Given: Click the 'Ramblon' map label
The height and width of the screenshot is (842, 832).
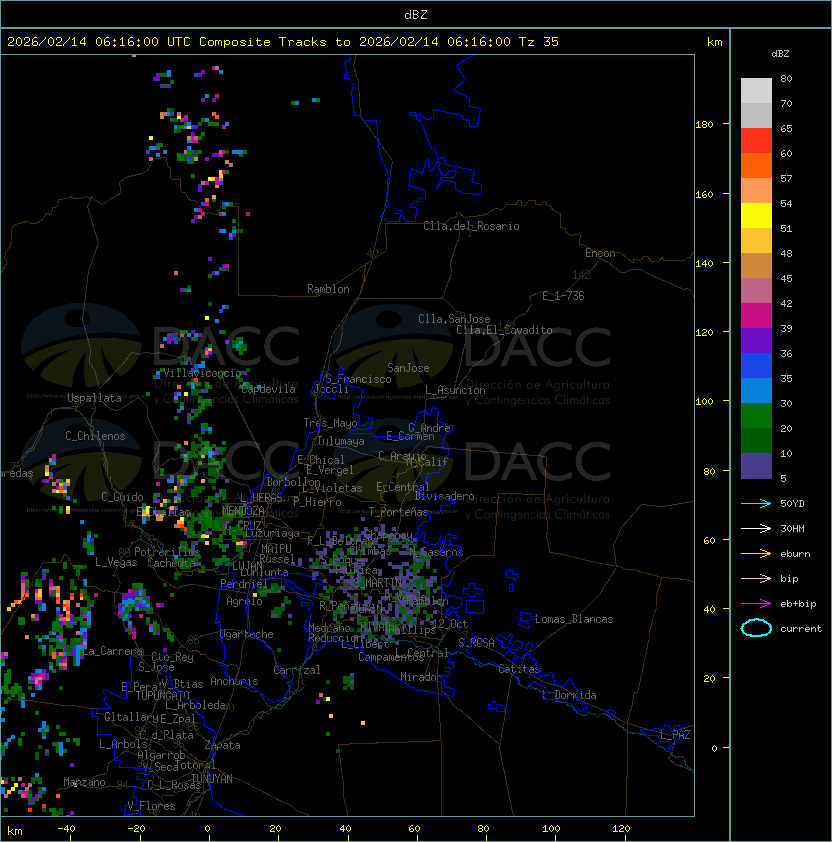Looking at the screenshot, I should (x=328, y=289).
